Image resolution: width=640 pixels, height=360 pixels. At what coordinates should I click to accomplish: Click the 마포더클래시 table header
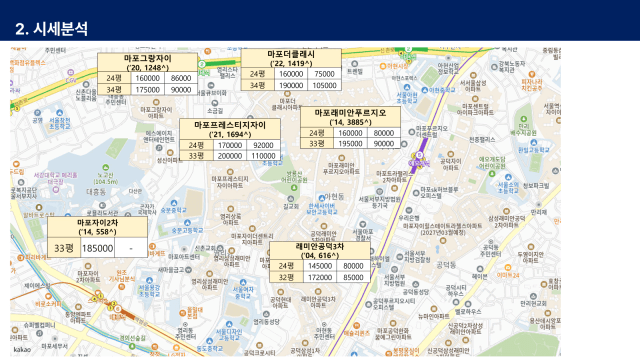[291, 58]
